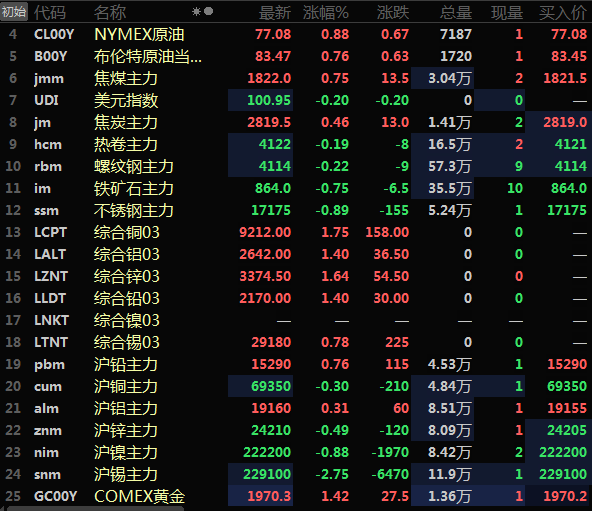Select the 美元指数 UDI row
592x511 pixels.
point(296,100)
